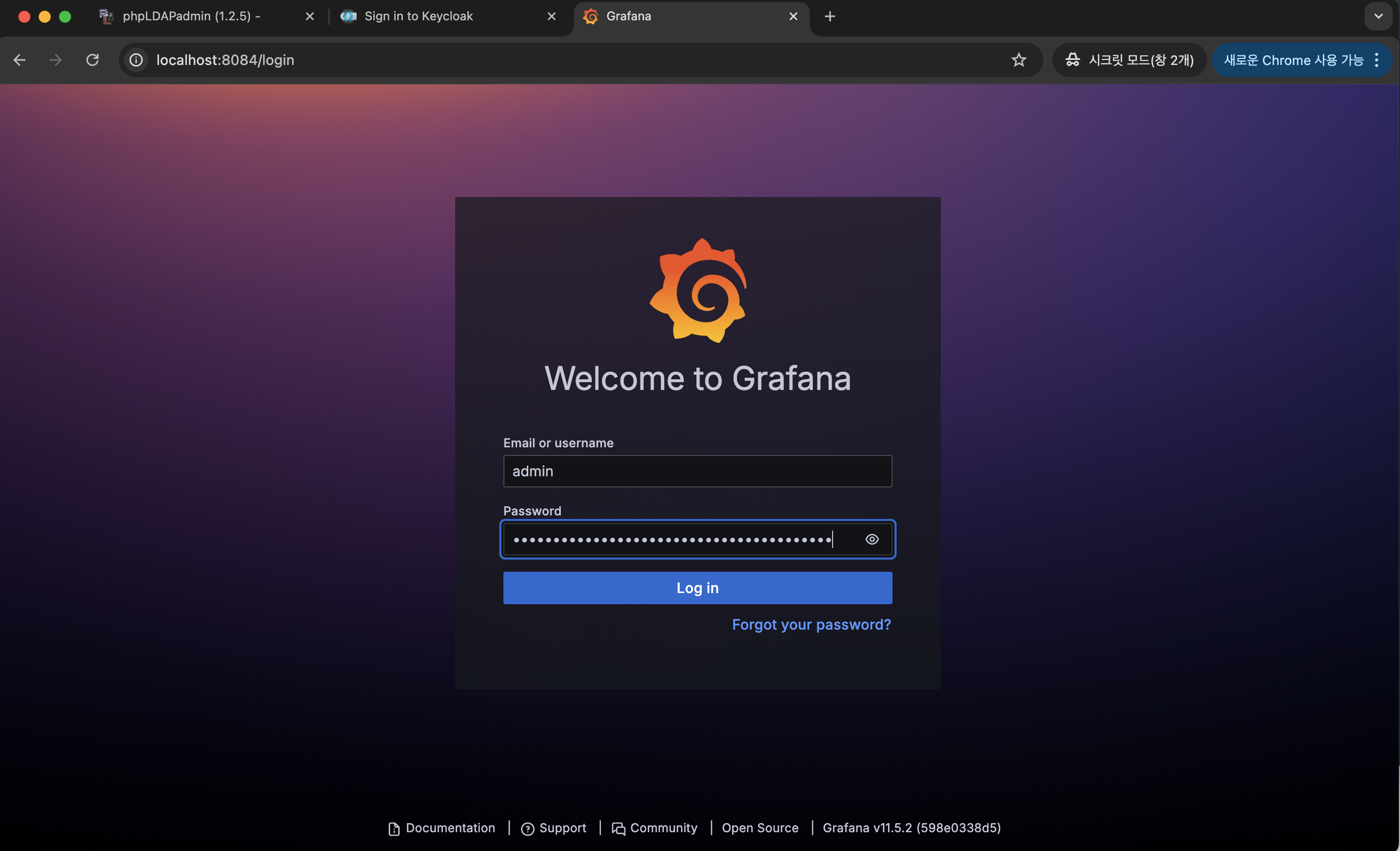Click the Keycloak tab favicon
1400x851 pixels.
(x=348, y=16)
